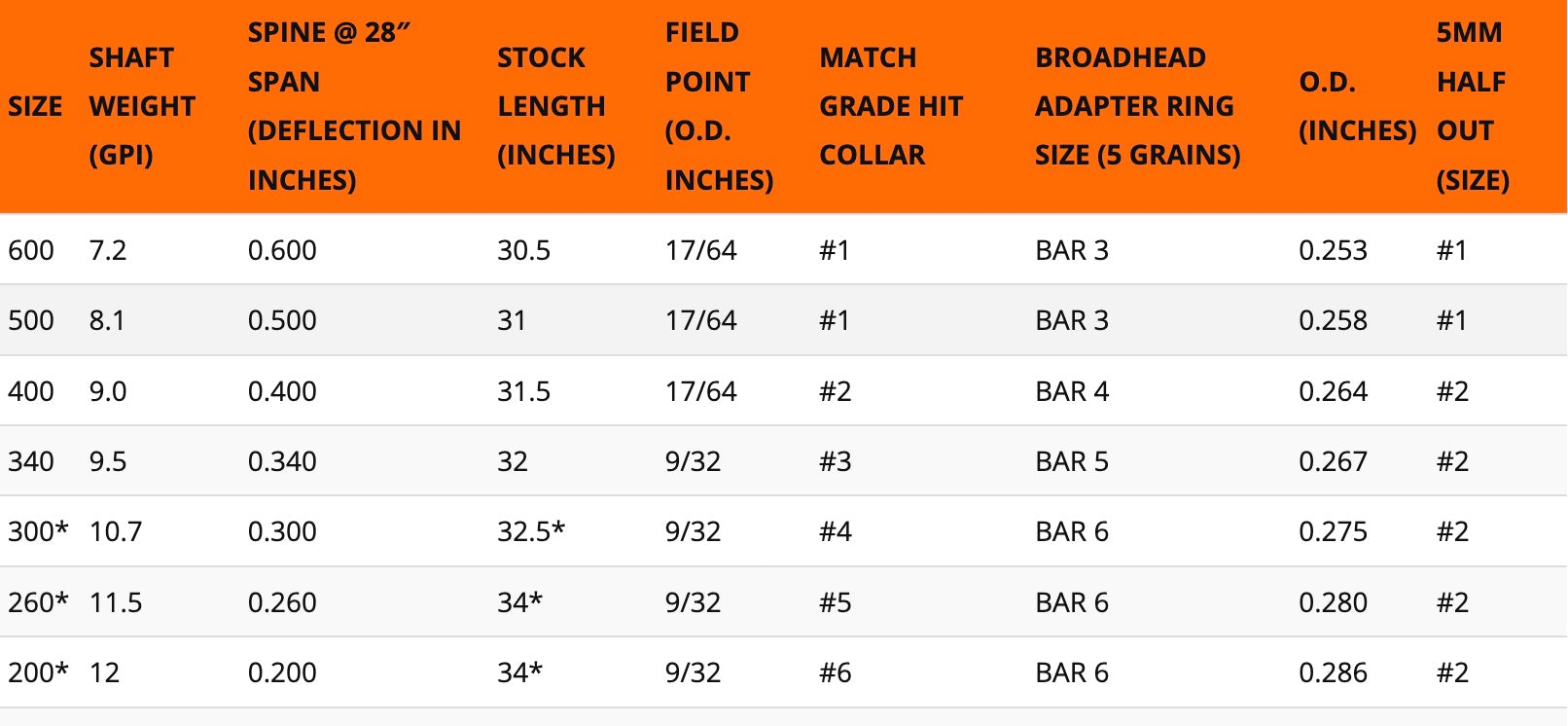Click the MATCH GRADE HIT COLLAR header
The image size is (1568, 726).
point(891,106)
